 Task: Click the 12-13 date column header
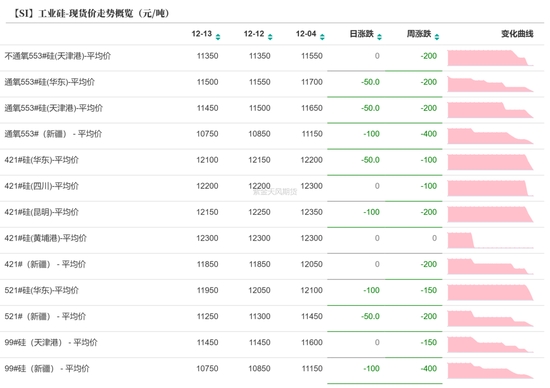202,34
